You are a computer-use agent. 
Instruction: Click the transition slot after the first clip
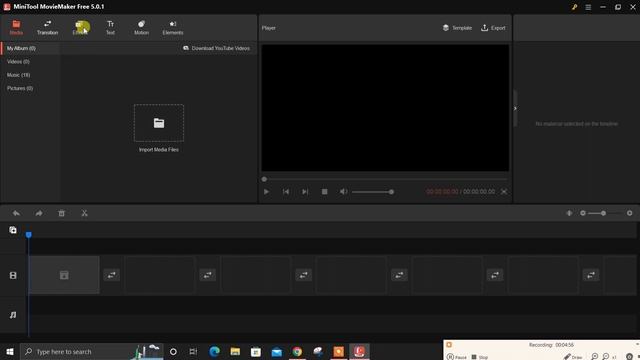click(111, 275)
